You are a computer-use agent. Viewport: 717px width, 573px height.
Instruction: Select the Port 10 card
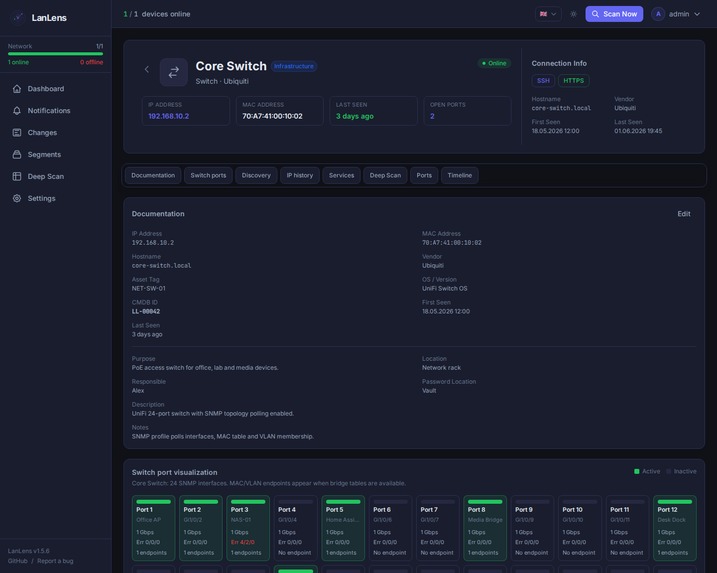580,528
